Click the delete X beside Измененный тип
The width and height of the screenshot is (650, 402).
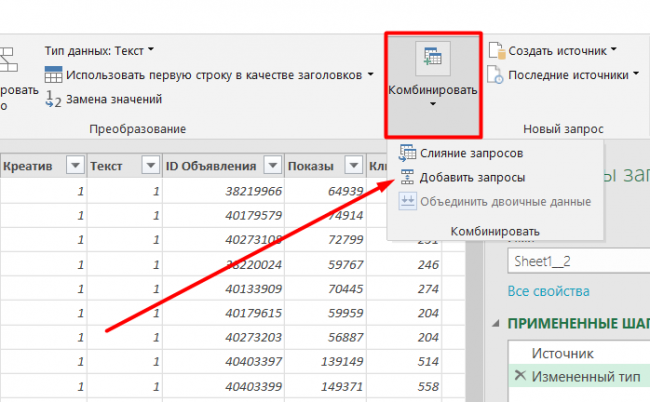click(x=518, y=374)
